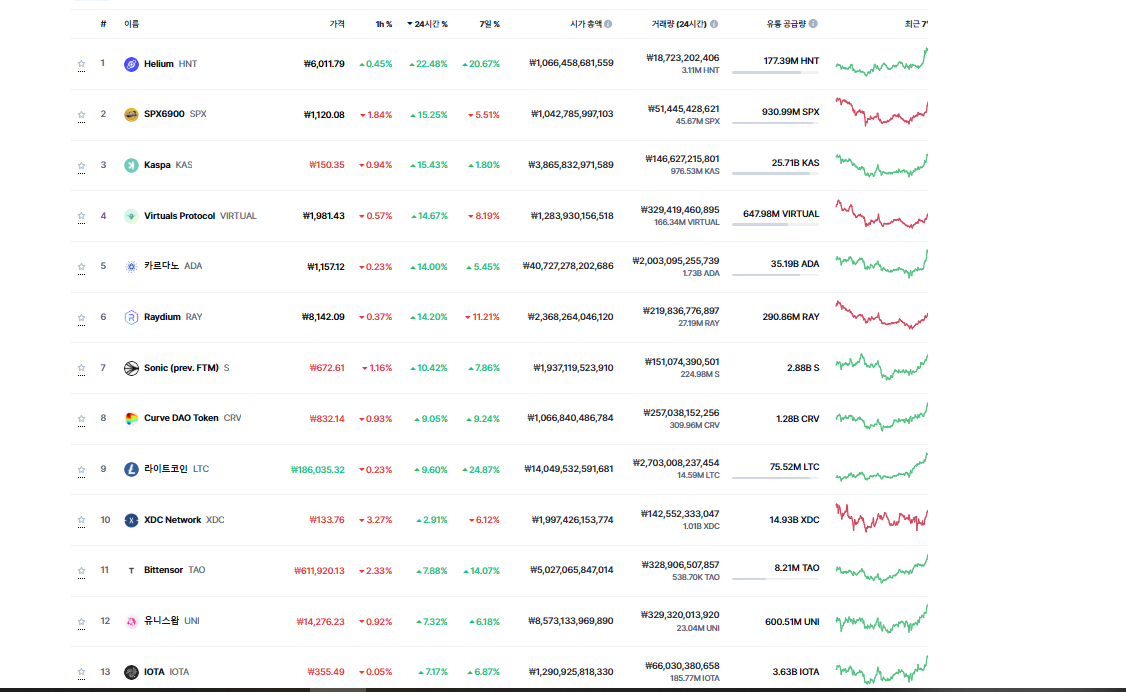Click IOTA supply 3.63B IOTA

click(796, 672)
